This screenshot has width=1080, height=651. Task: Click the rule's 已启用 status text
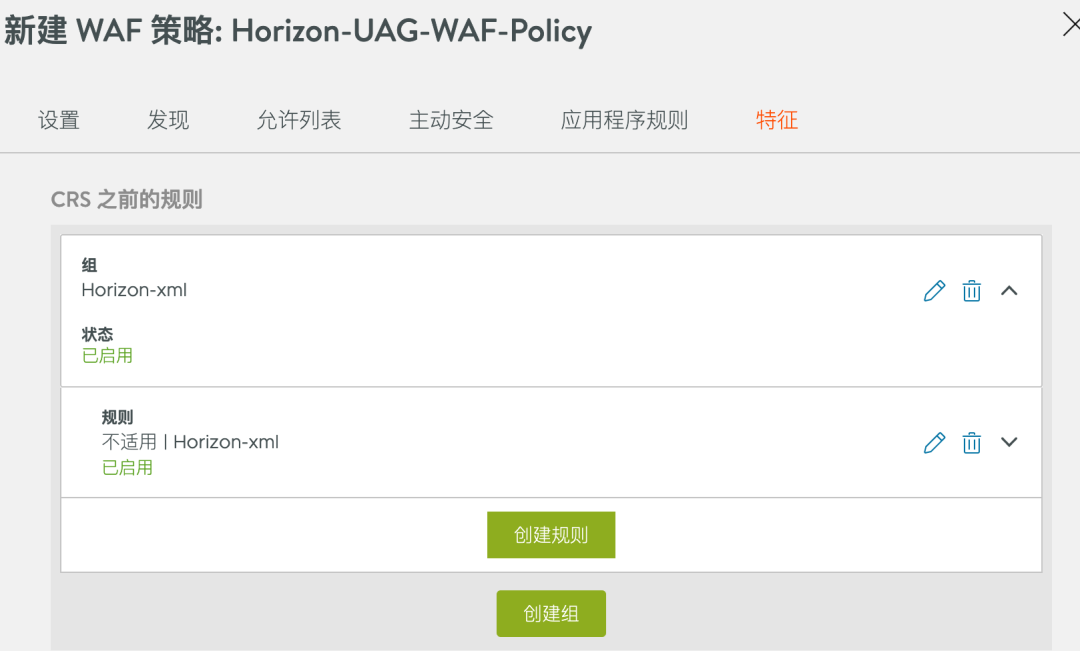click(x=127, y=468)
